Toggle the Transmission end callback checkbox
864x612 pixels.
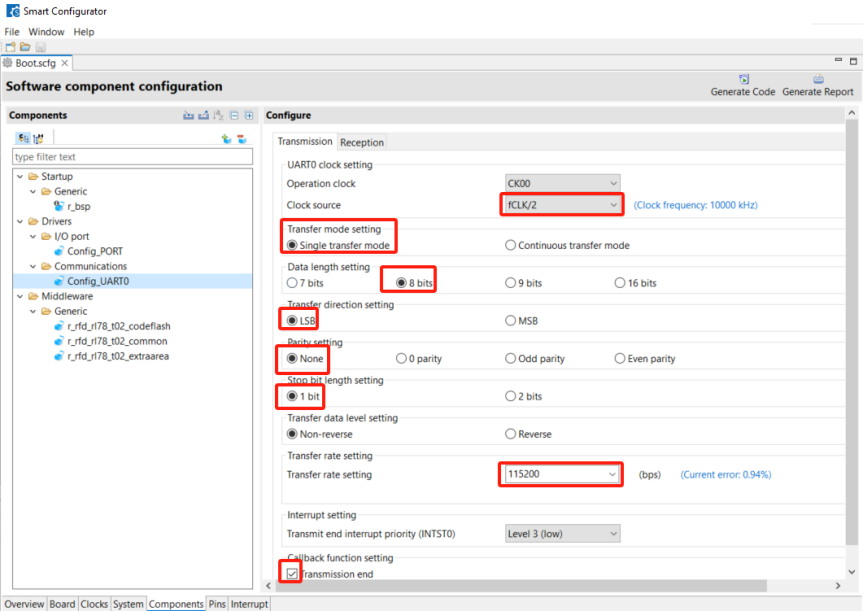pos(291,573)
